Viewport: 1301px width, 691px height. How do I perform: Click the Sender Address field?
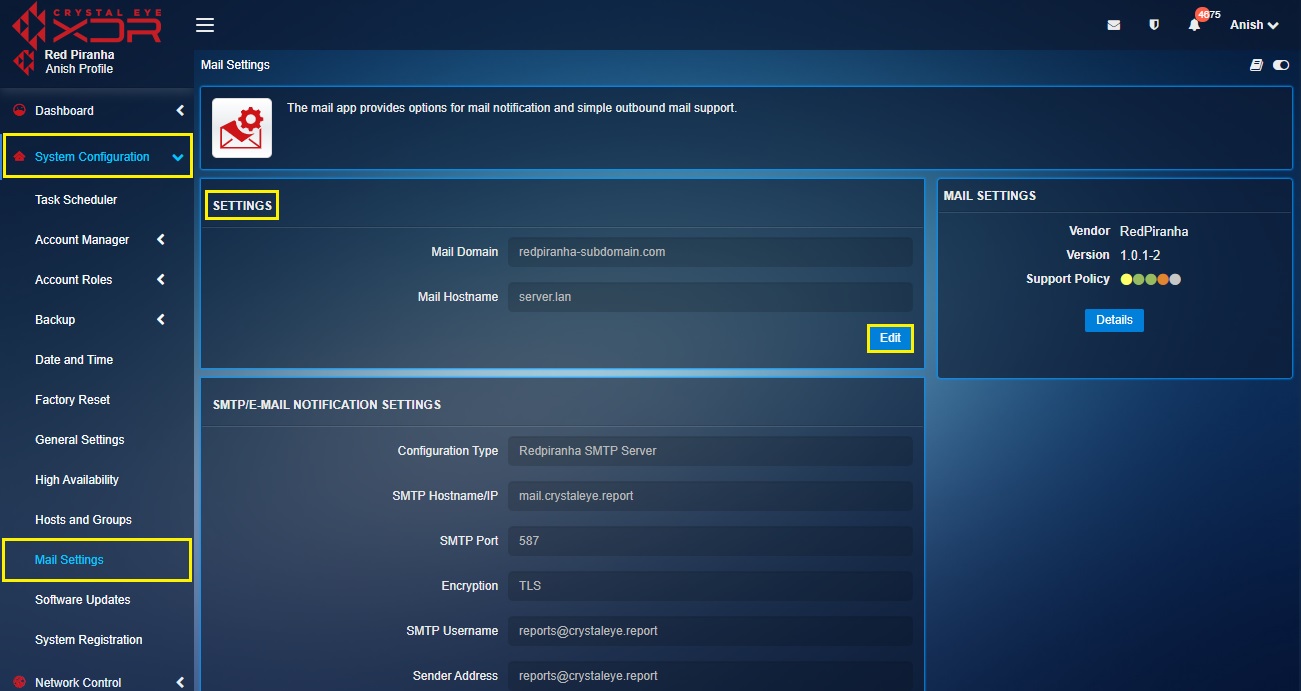click(x=710, y=676)
